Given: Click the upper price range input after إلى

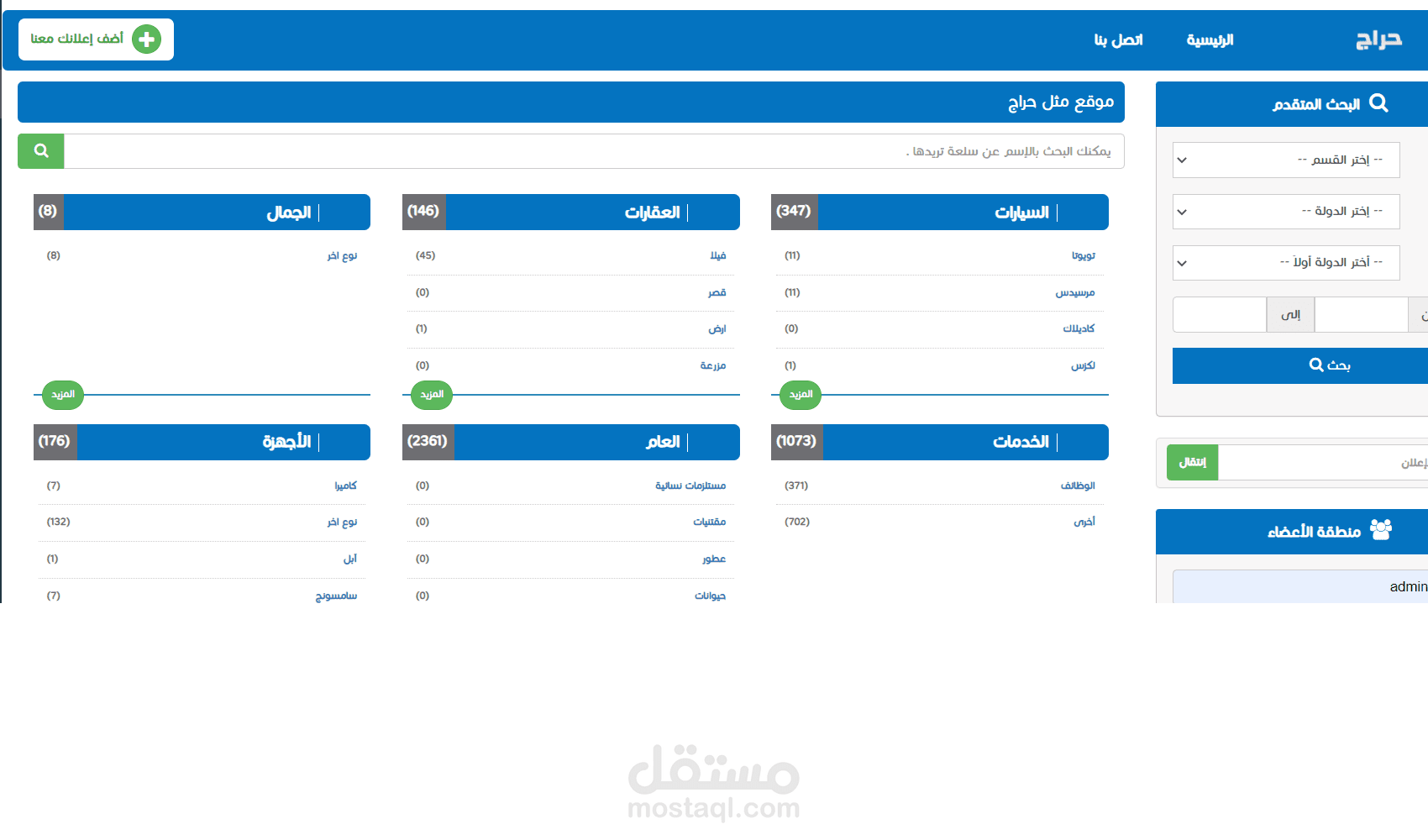Looking at the screenshot, I should coord(1220,315).
